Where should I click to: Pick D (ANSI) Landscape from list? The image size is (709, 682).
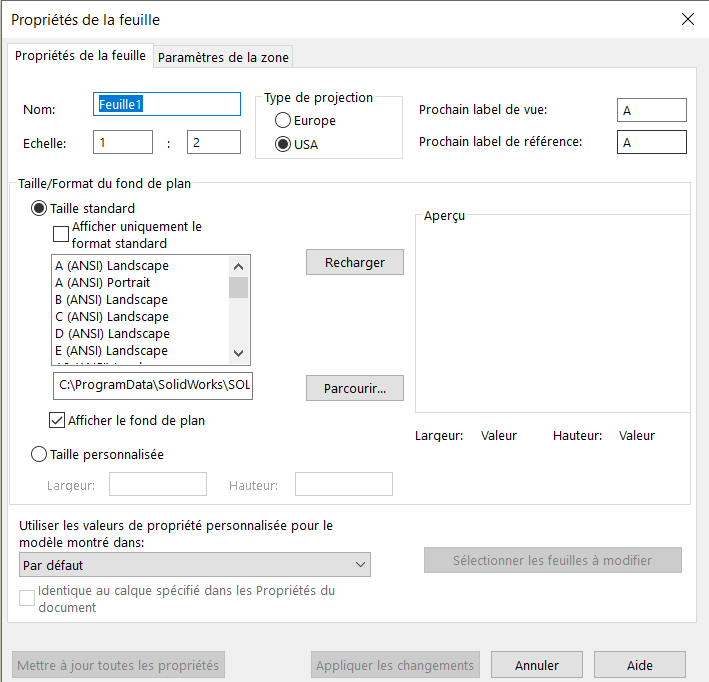pyautogui.click(x=112, y=334)
